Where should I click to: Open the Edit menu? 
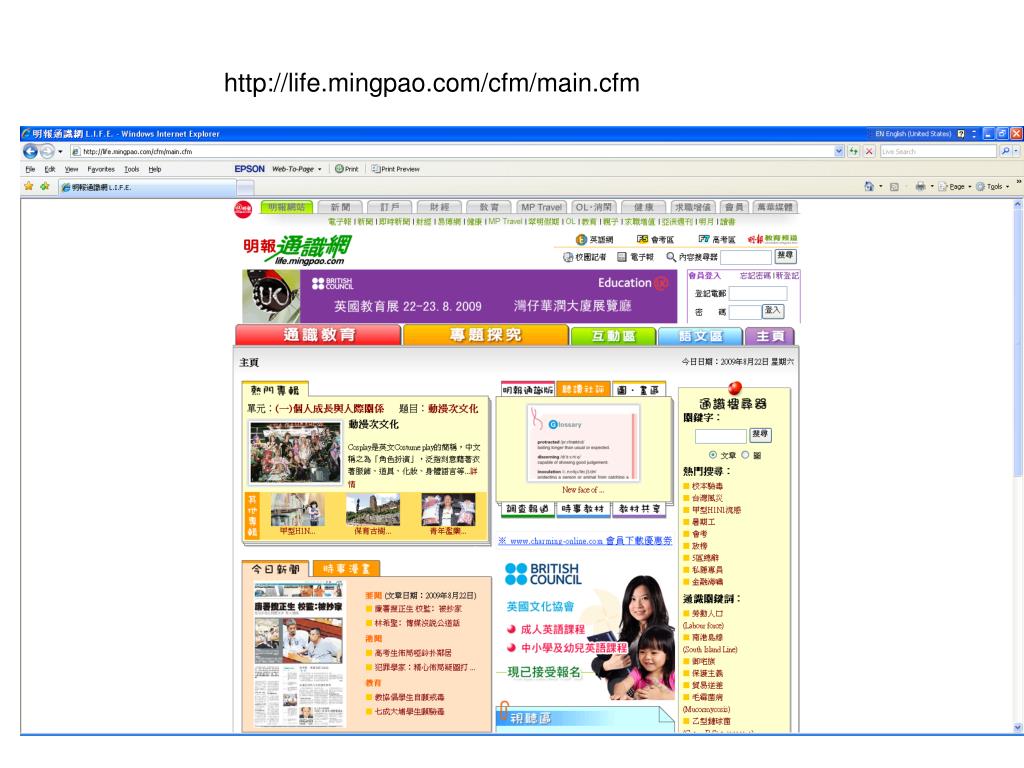point(50,169)
